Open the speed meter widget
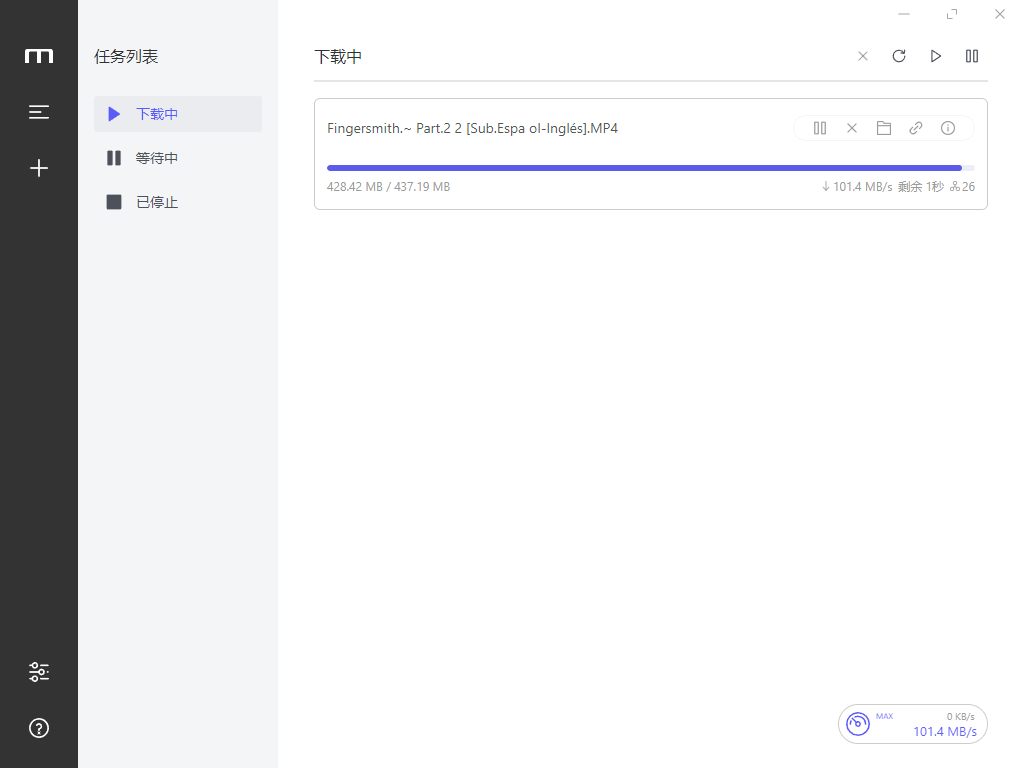This screenshot has height=768, width=1024. click(912, 724)
